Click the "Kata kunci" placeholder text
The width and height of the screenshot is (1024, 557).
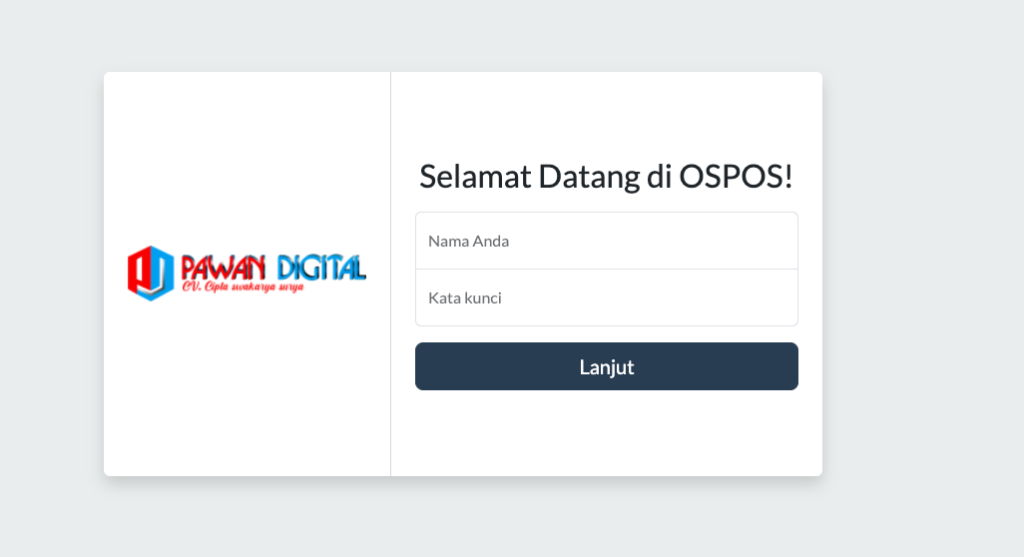click(465, 298)
